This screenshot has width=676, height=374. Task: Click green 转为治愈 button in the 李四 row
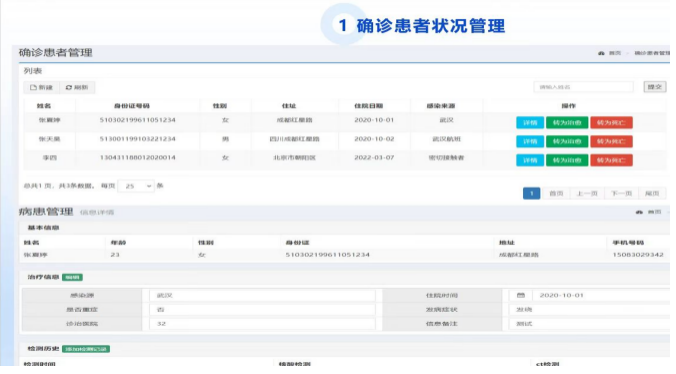[x=567, y=160]
